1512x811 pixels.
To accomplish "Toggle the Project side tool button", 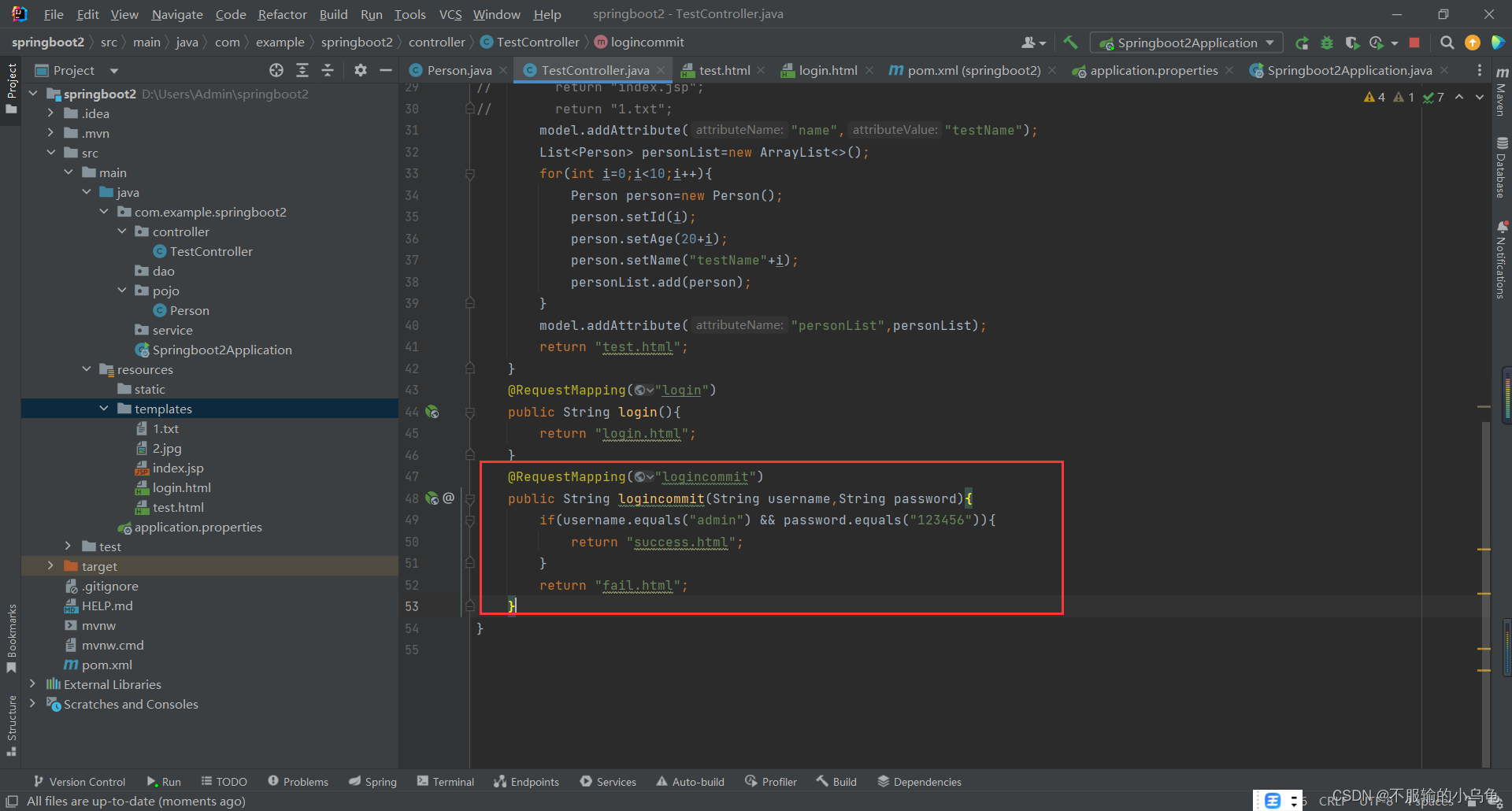I will [x=11, y=87].
